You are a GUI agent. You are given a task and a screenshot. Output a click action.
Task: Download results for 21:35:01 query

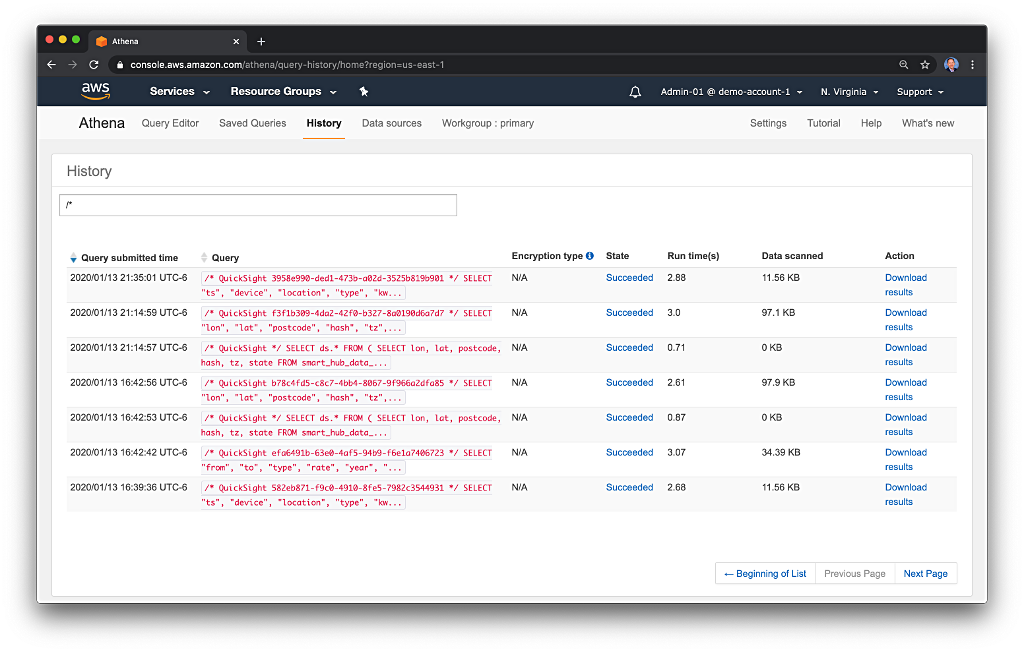pyautogui.click(x=906, y=285)
